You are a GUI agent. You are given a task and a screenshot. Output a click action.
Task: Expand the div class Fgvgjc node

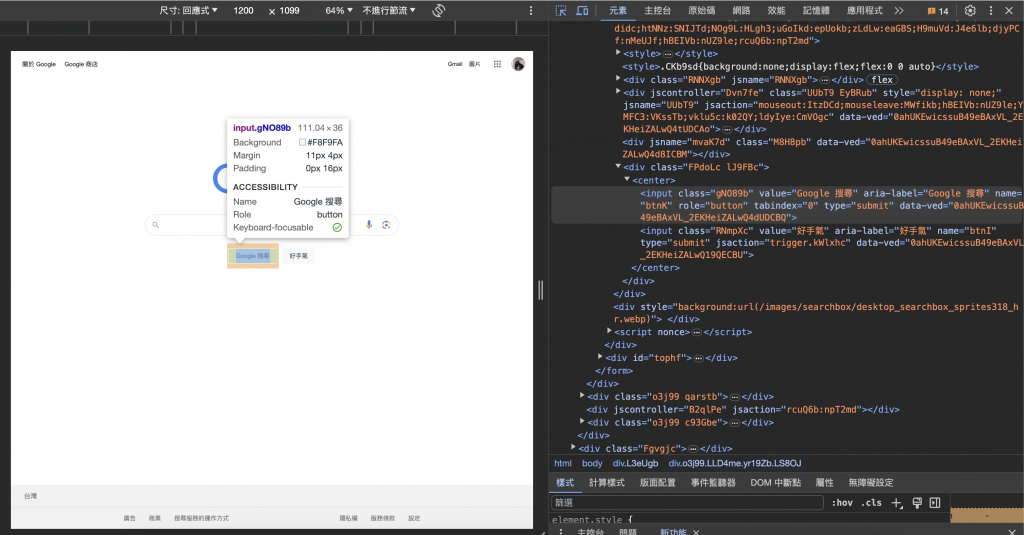coord(573,448)
